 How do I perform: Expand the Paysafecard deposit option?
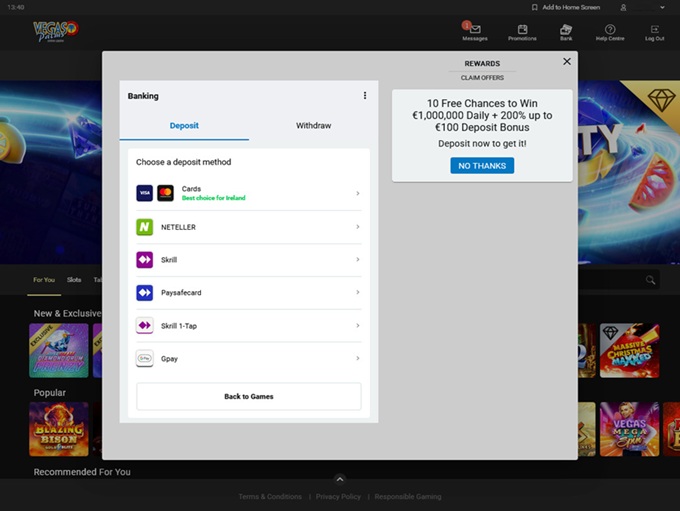tap(248, 293)
